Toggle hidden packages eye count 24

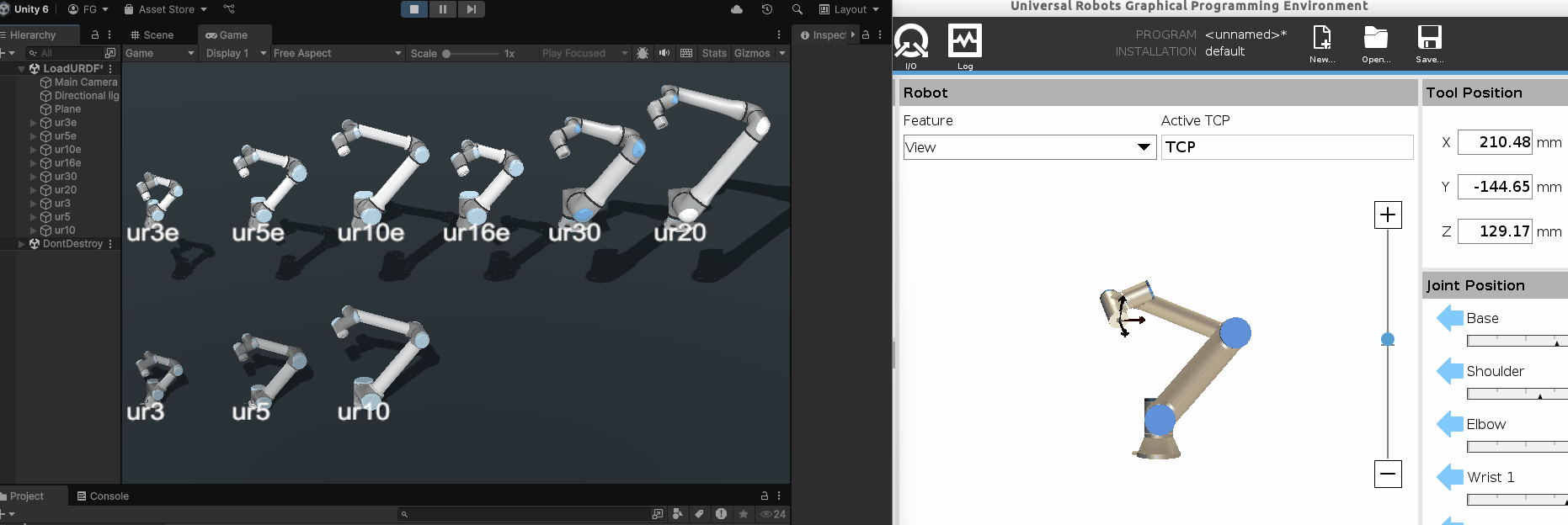tap(773, 514)
